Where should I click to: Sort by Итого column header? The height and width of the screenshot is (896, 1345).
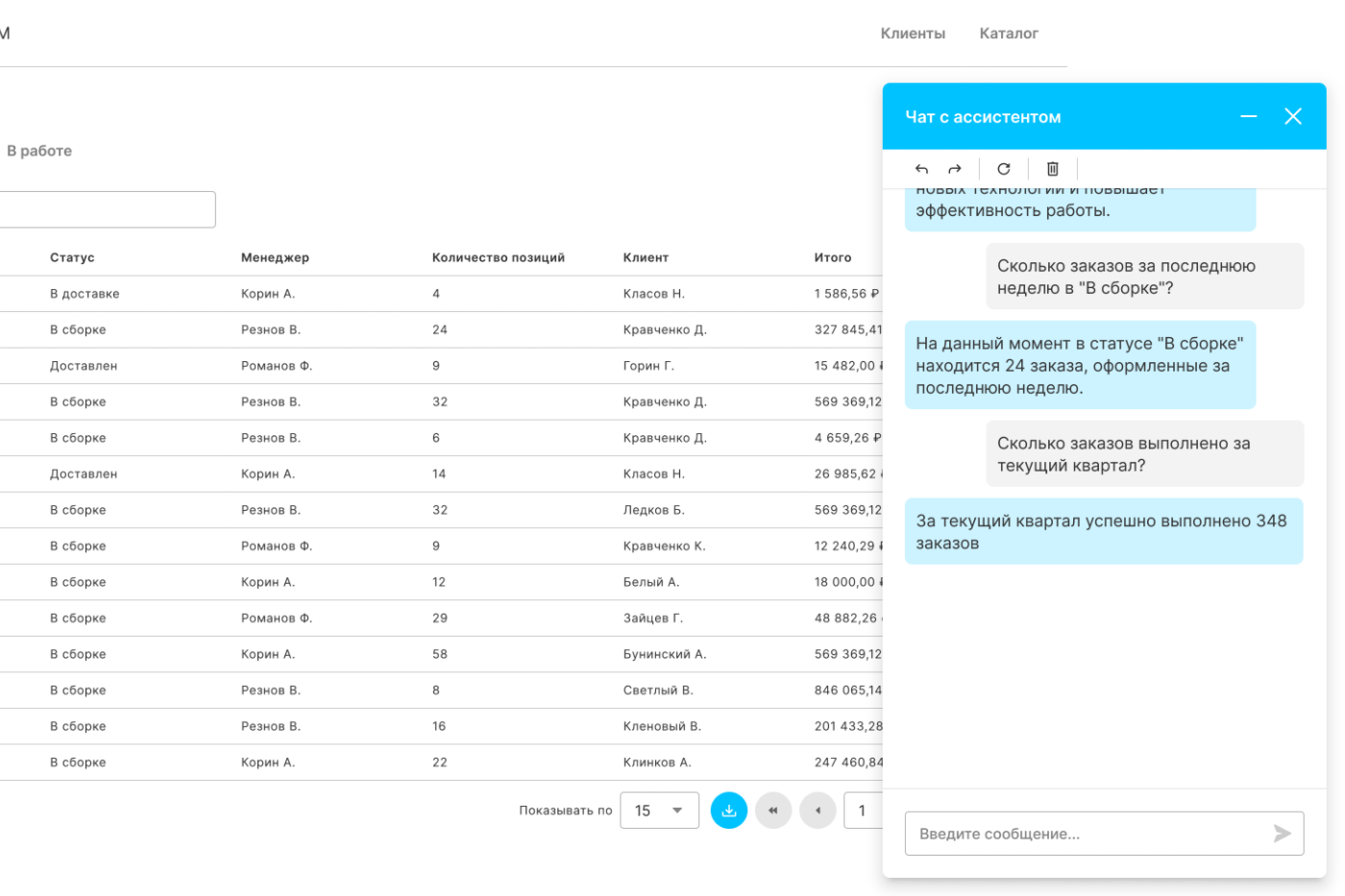coord(833,257)
